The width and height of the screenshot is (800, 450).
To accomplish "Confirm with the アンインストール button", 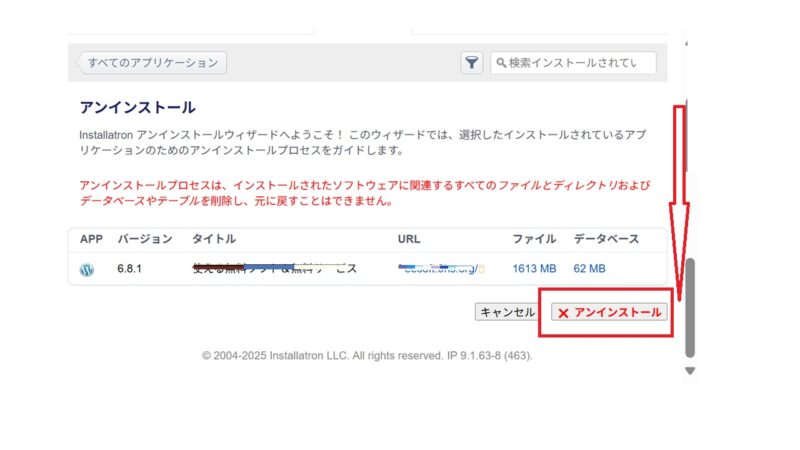I will [x=606, y=313].
